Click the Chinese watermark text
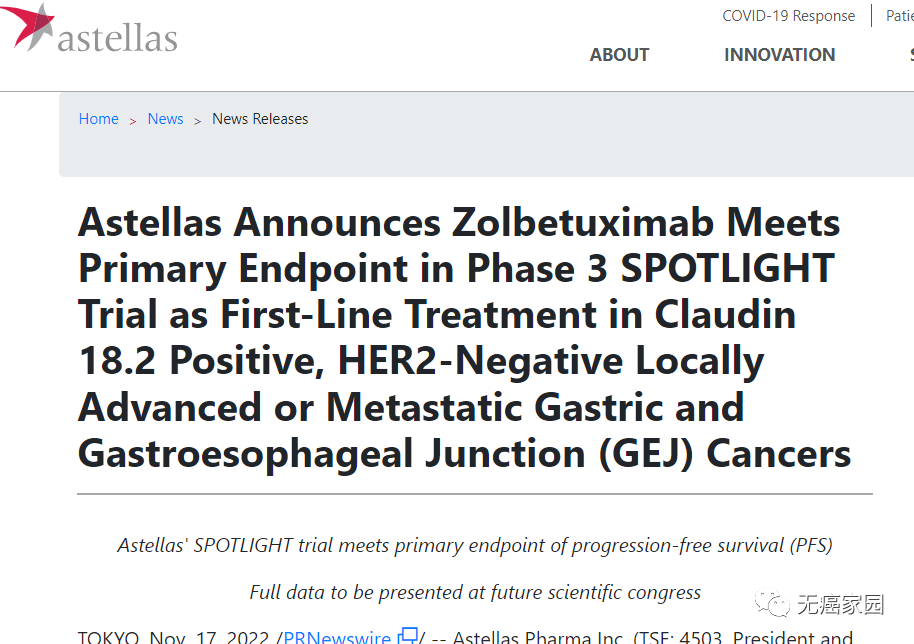Image resolution: width=914 pixels, height=644 pixels. coord(841,604)
